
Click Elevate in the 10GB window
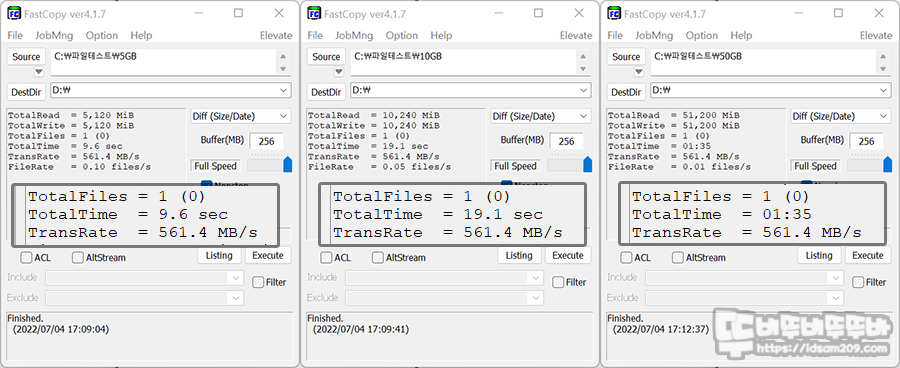[x=576, y=36]
